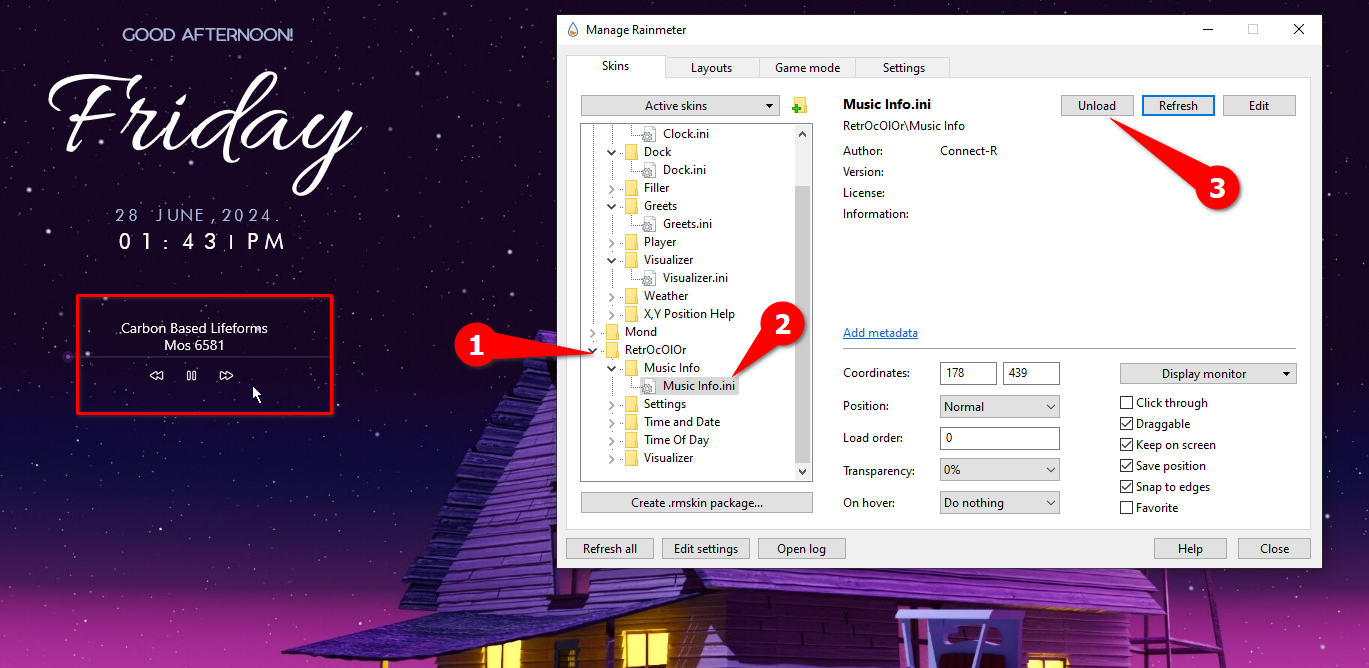The image size is (1369, 668).
Task: Collapse the Dock folder chevron
Action: (x=612, y=151)
